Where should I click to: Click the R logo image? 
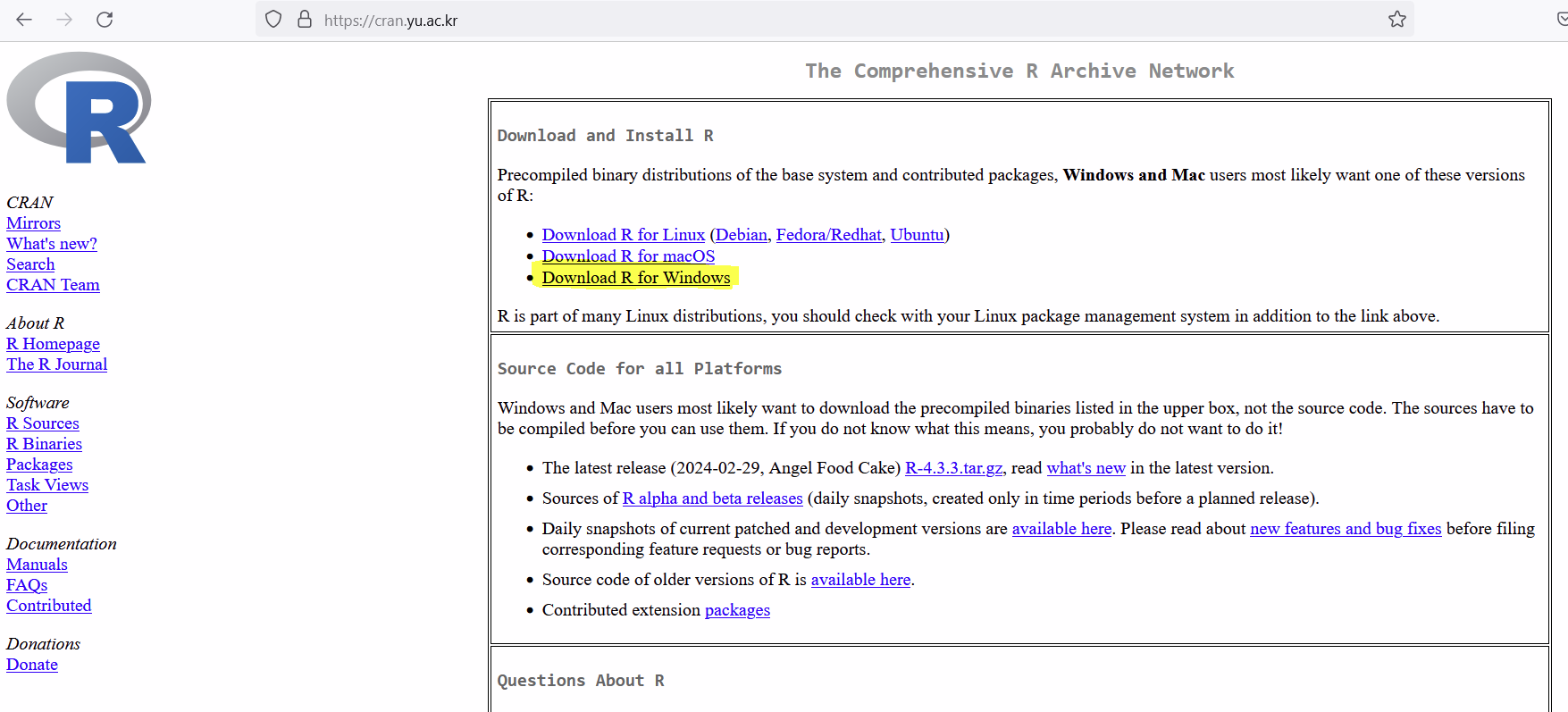point(79,108)
